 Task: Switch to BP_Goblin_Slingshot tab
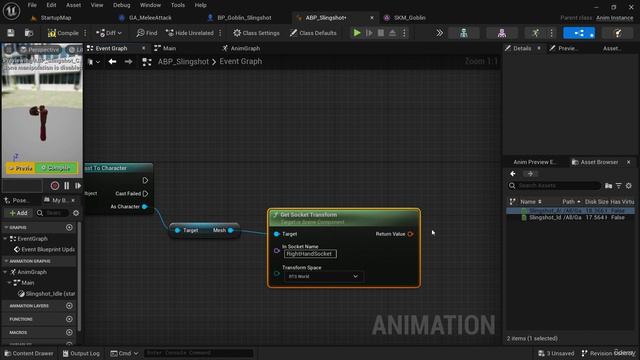coord(244,18)
